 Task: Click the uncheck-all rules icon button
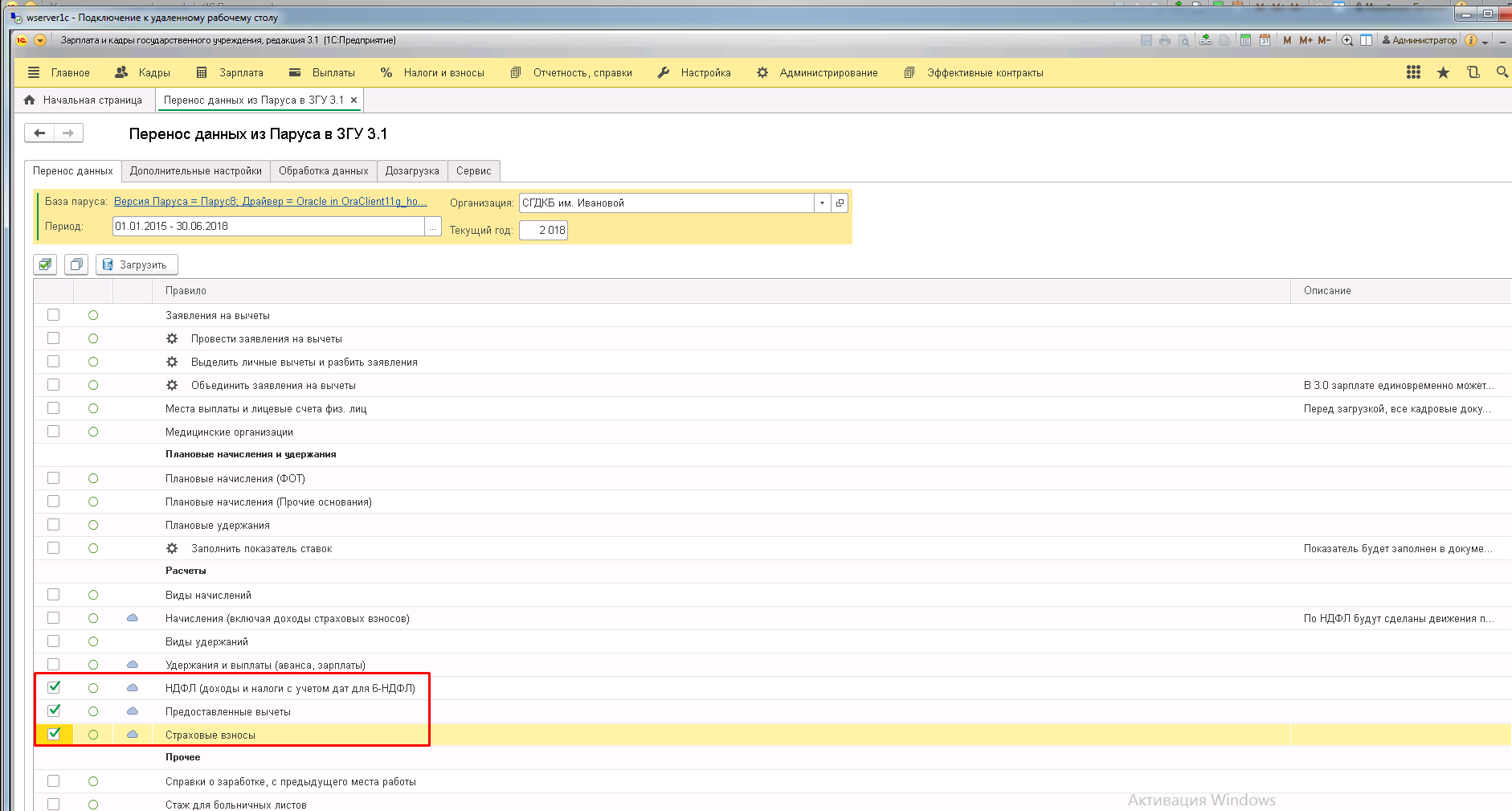click(76, 264)
